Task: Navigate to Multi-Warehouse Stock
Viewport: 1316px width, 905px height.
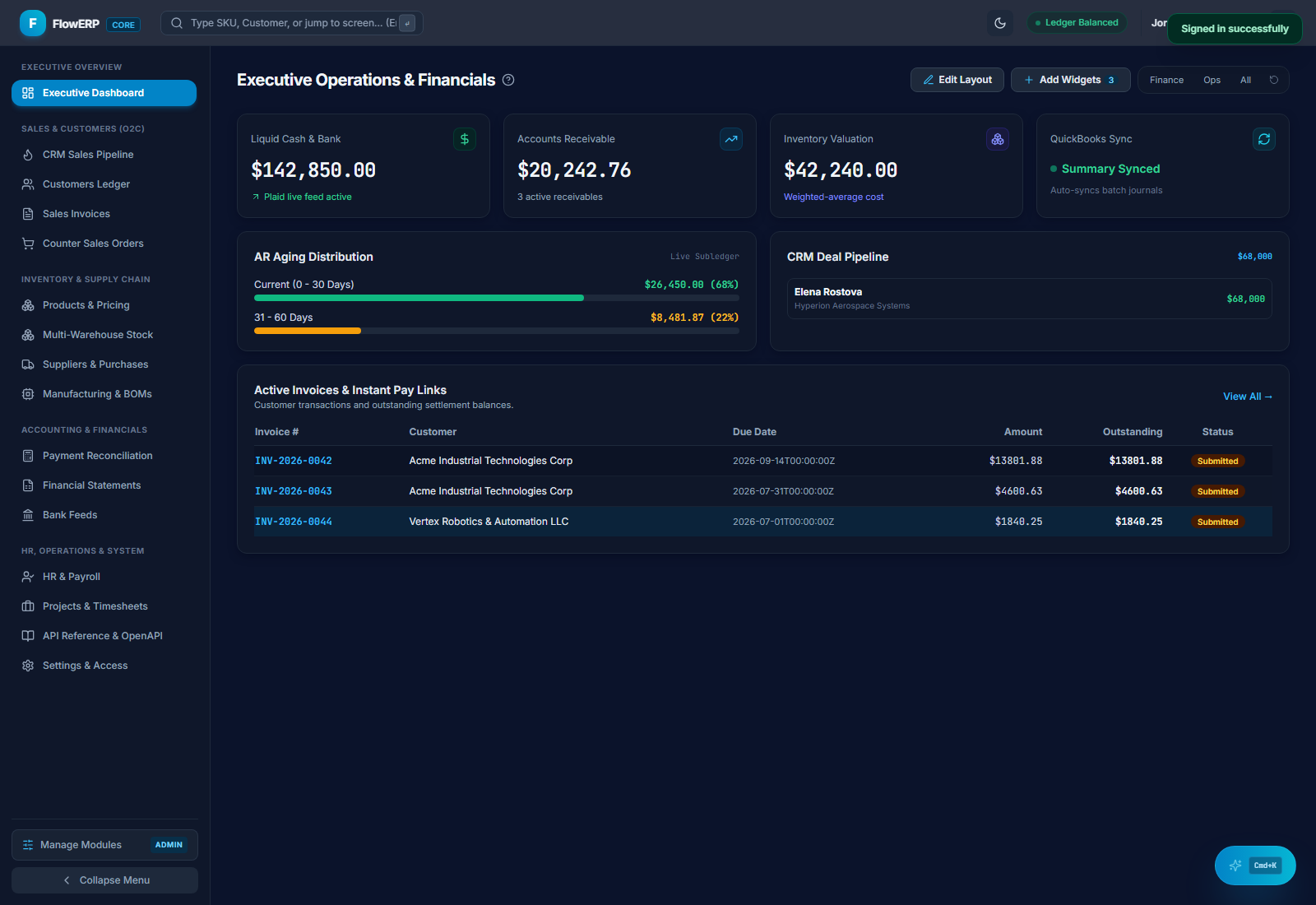Action: coord(104,335)
